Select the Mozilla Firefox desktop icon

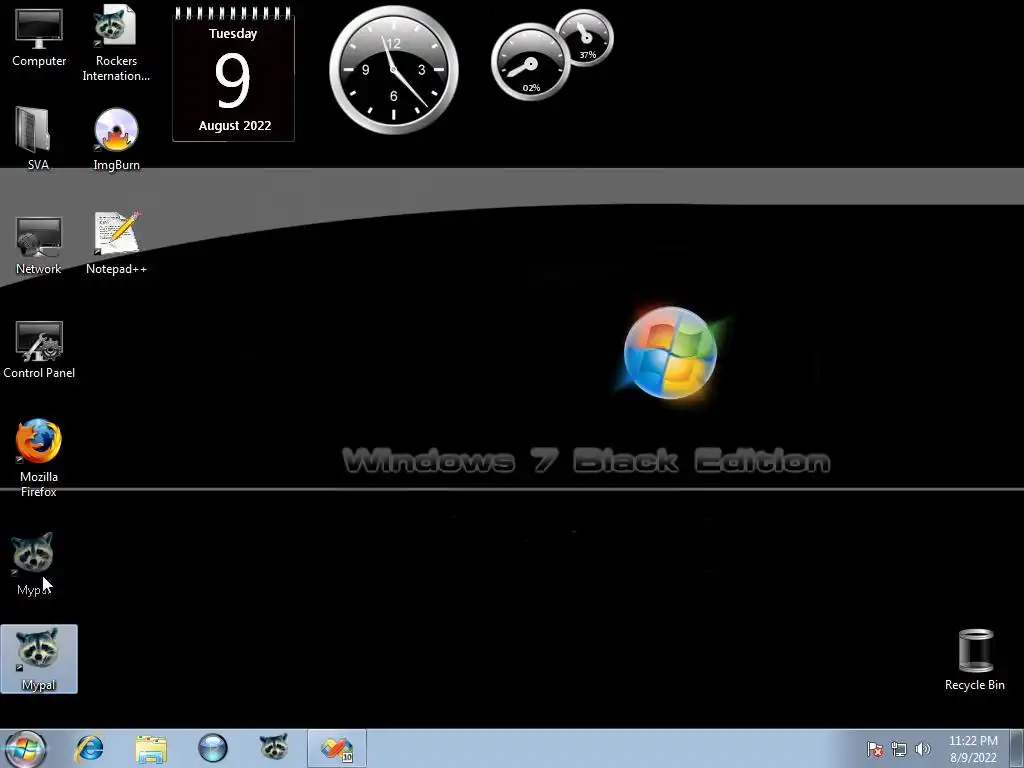pos(39,457)
